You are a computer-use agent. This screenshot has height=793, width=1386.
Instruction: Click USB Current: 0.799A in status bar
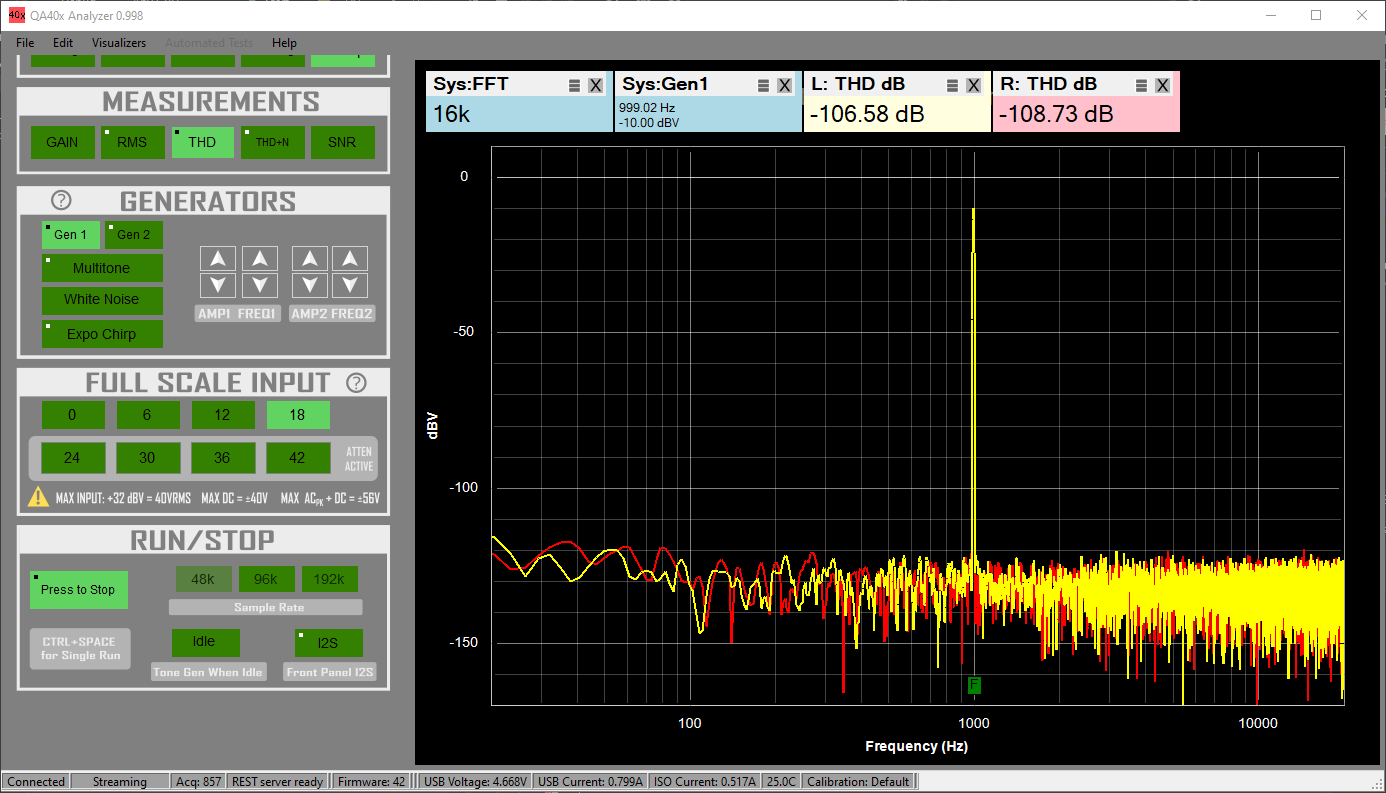coord(591,782)
